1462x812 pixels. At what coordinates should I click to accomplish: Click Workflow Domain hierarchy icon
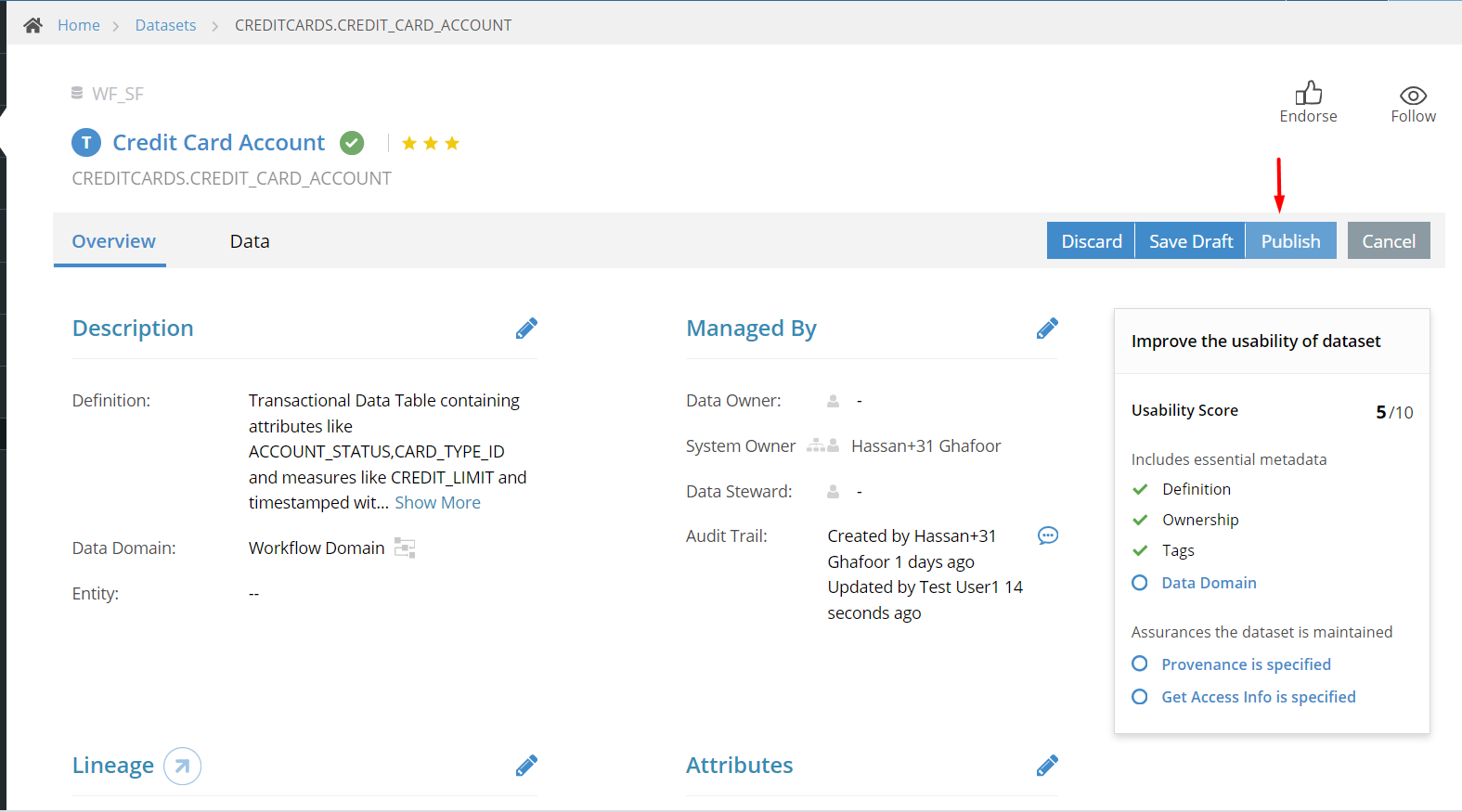405,548
